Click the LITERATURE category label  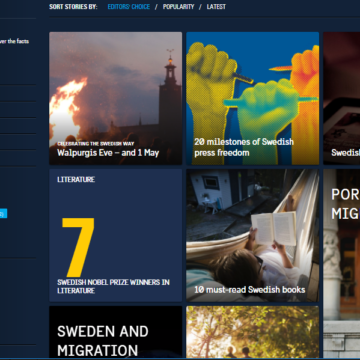tap(76, 179)
